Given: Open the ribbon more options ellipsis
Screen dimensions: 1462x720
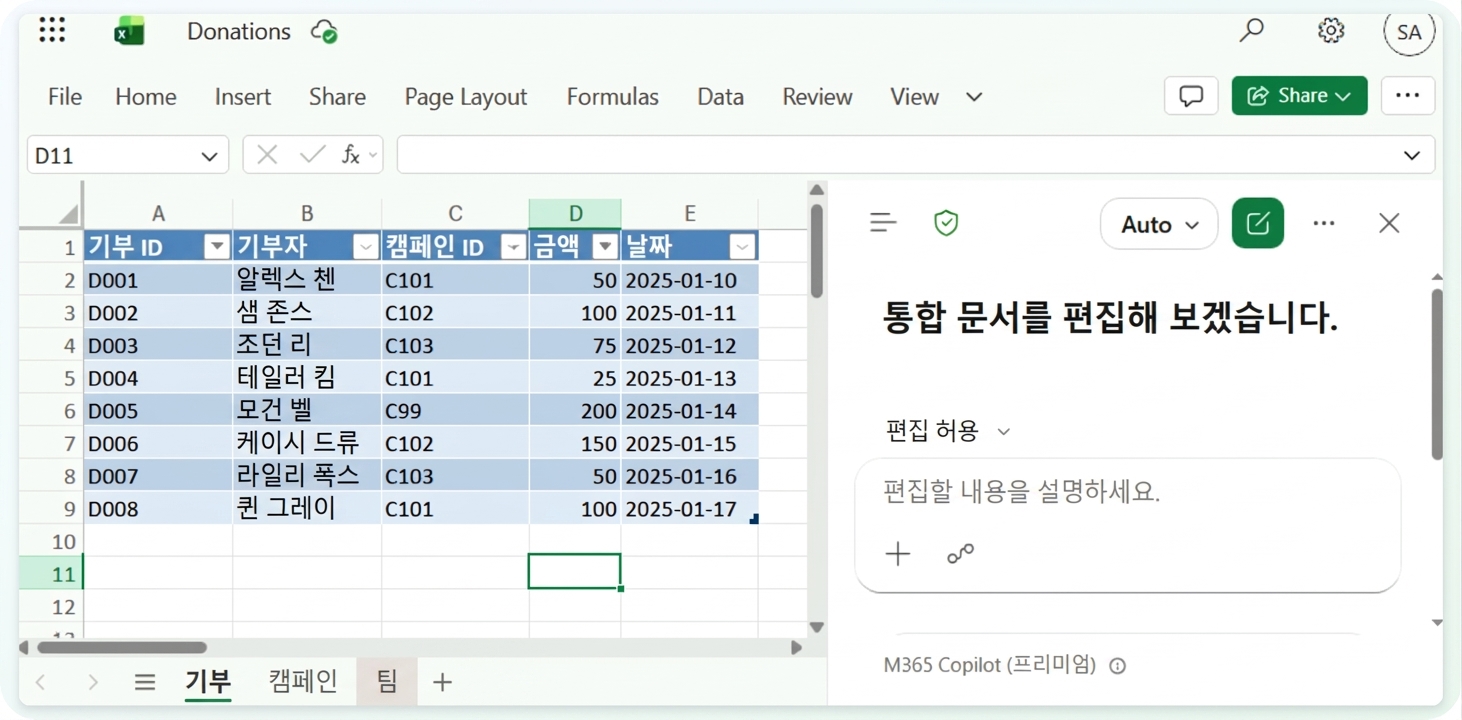Looking at the screenshot, I should [x=1408, y=96].
